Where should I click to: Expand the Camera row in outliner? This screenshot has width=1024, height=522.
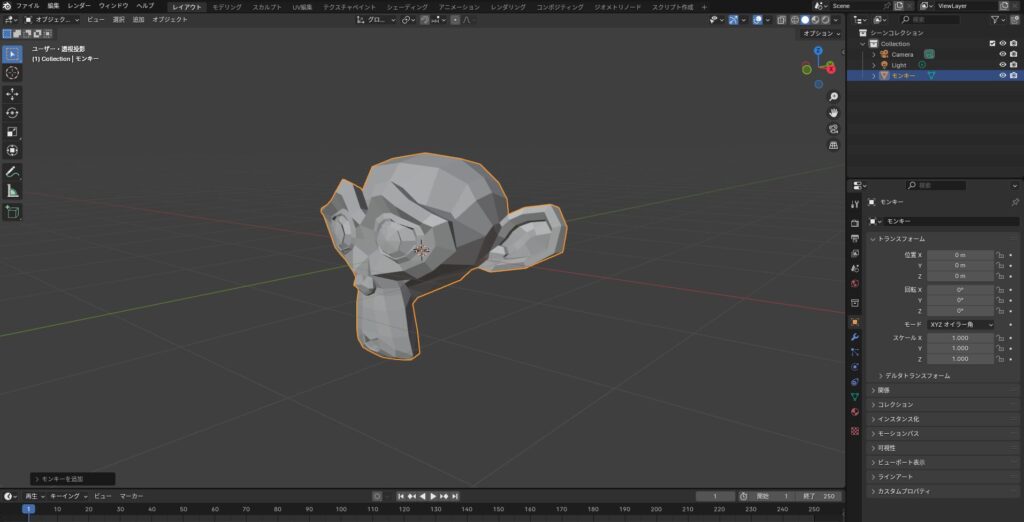click(x=874, y=54)
